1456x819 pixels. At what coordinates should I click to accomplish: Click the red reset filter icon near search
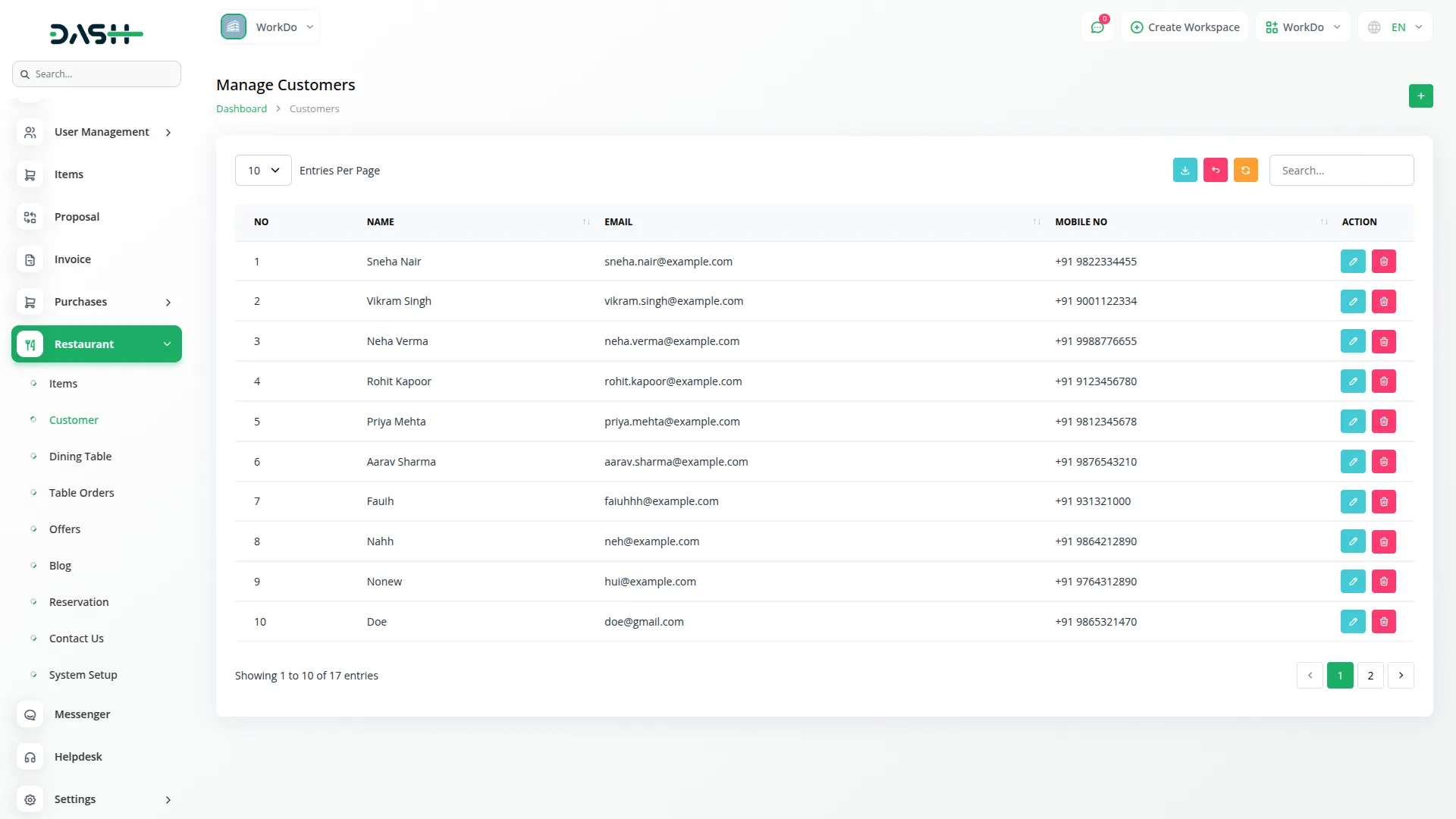(x=1215, y=170)
